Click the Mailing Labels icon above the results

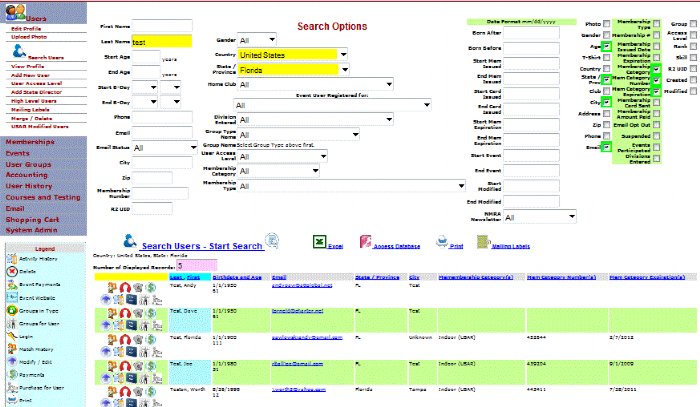(483, 242)
